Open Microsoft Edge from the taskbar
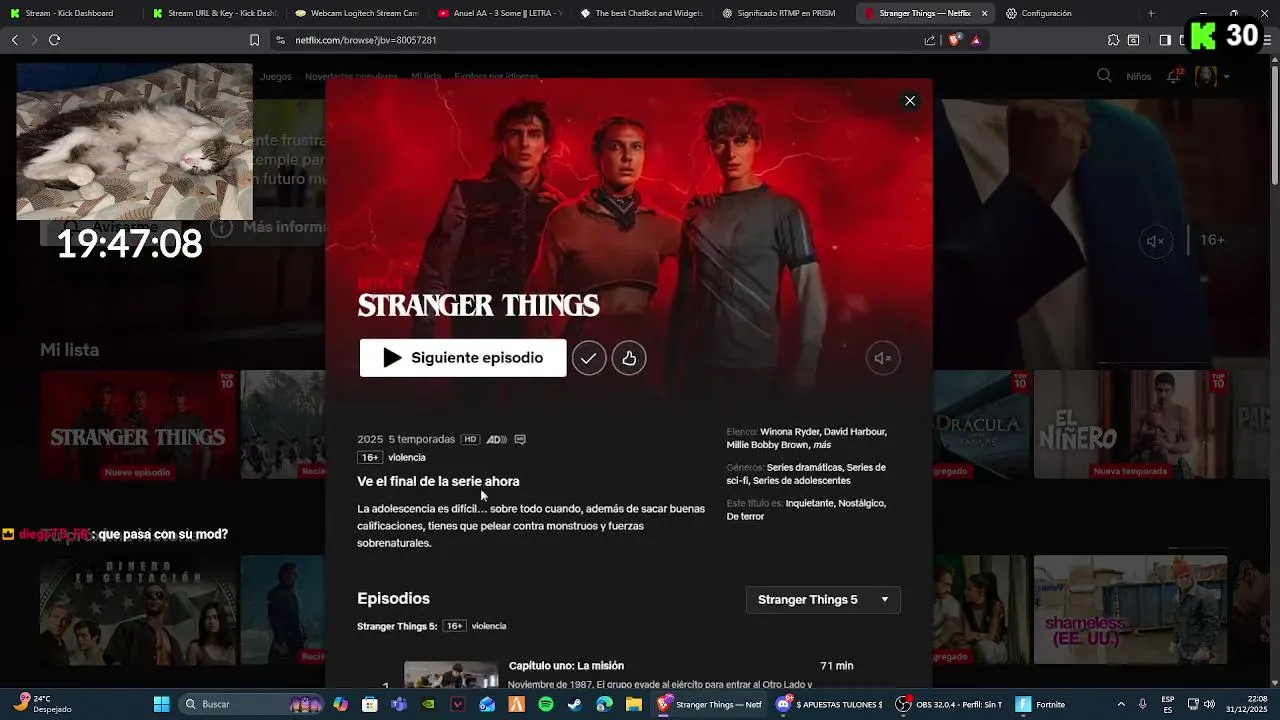Screen dimensions: 1280x720 coord(604,704)
